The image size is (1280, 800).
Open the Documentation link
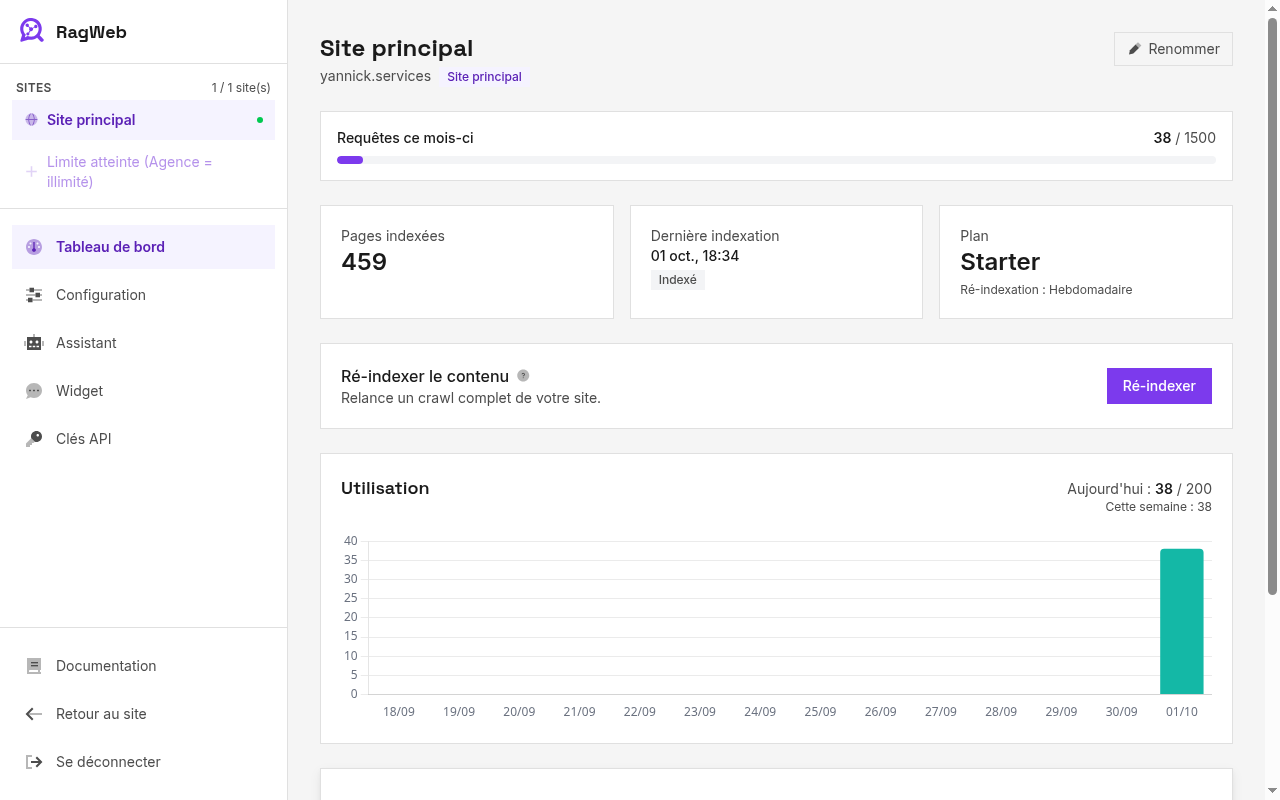pyautogui.click(x=143, y=666)
